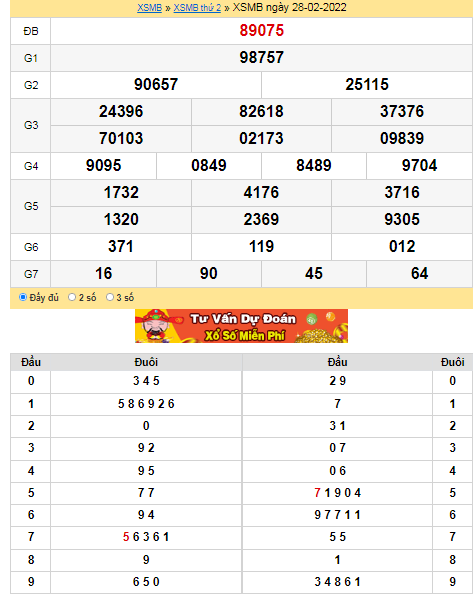
Task: Click the 'Tư Vấn Dự Đoán' banner ad
Action: pos(241,326)
